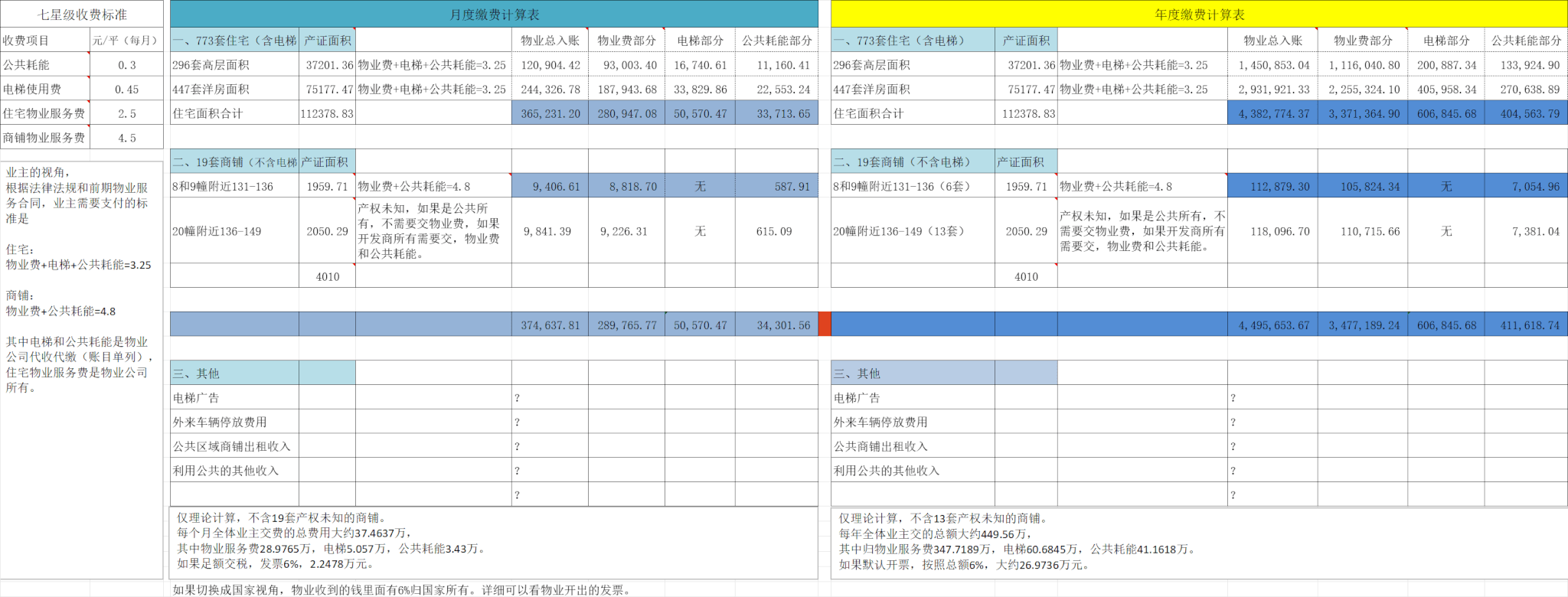Click the monthly 住宅面积合计 value 365,231.20
The height and width of the screenshot is (597, 1568).
[x=550, y=113]
